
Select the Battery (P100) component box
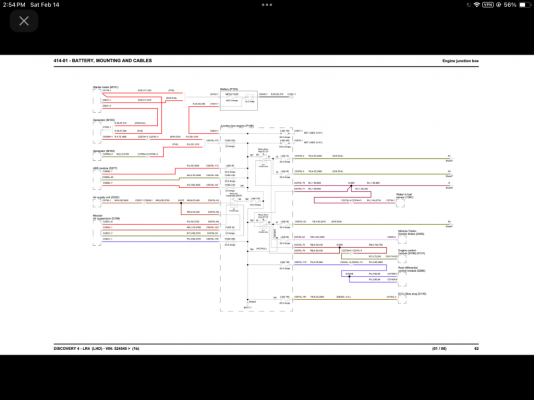239,100
